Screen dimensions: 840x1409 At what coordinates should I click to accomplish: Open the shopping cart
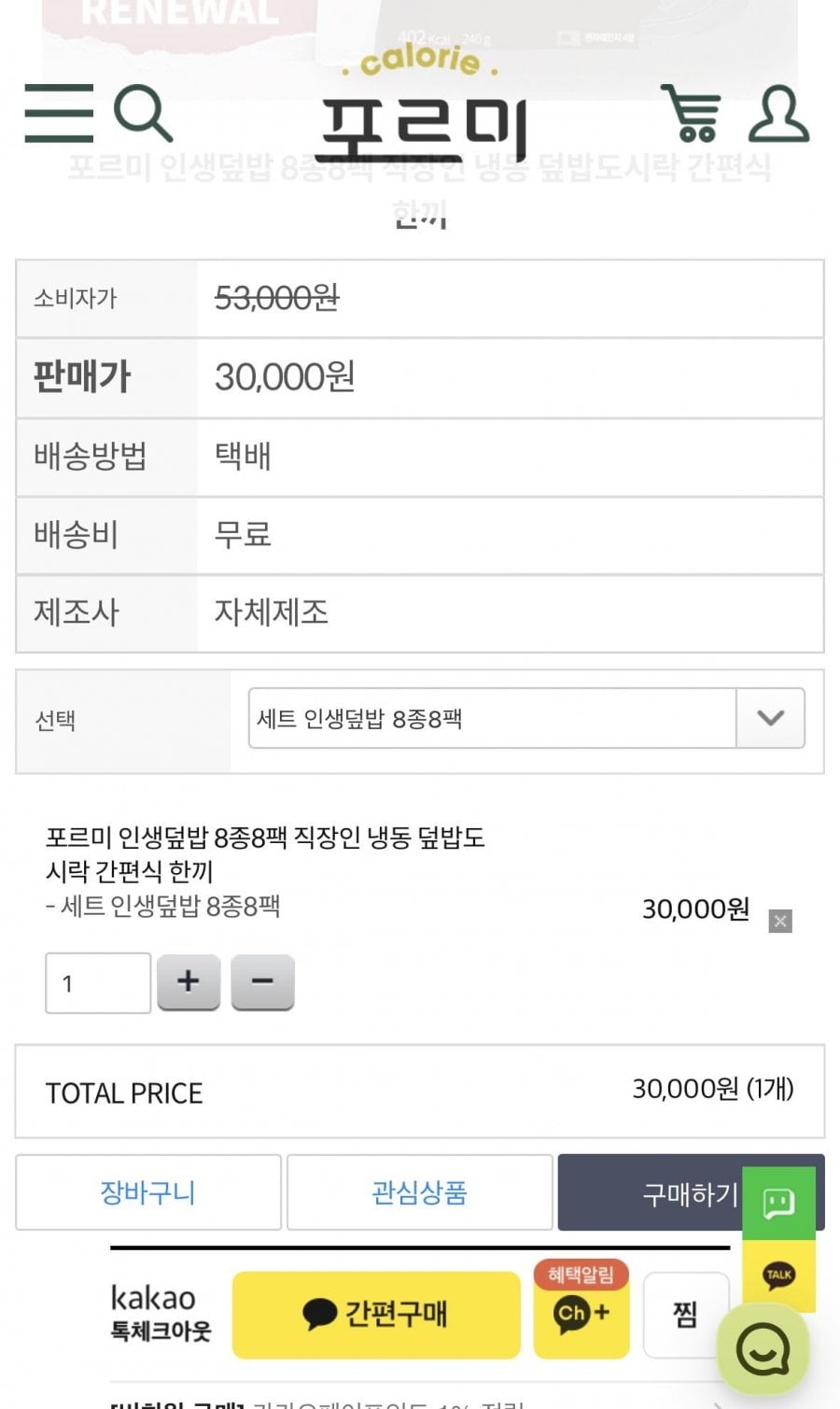pyautogui.click(x=692, y=113)
